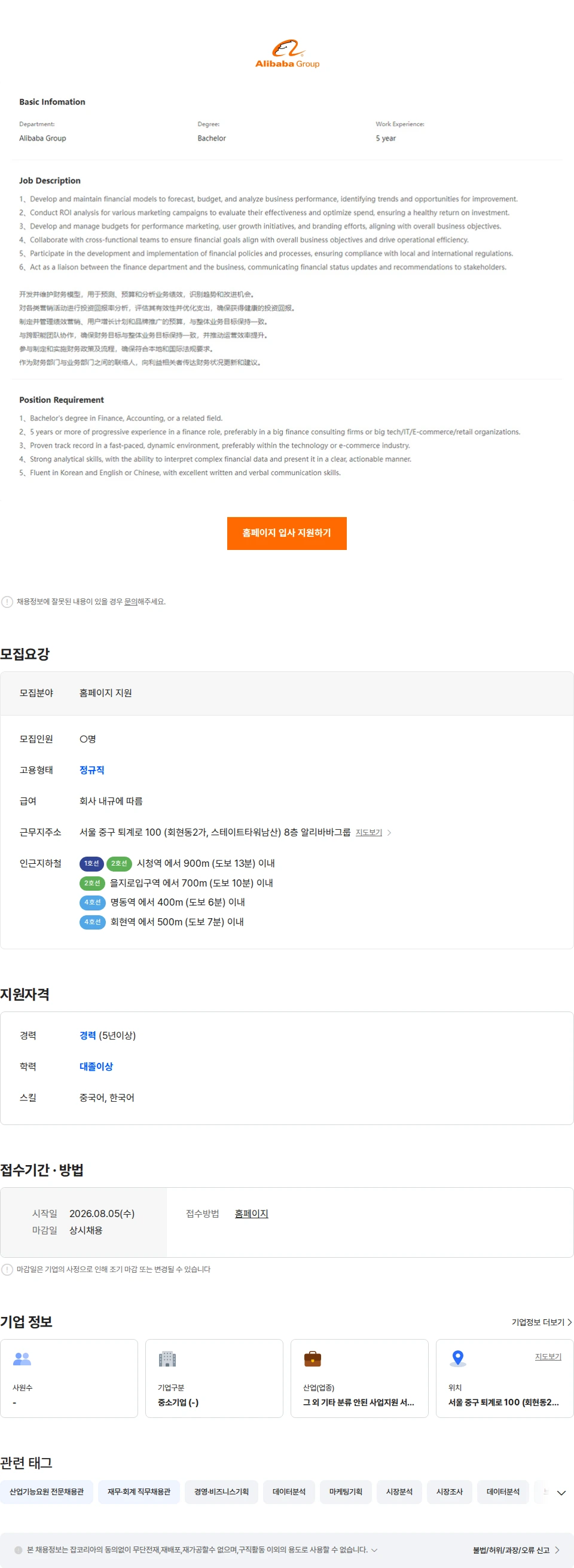Select the 마케팅기획 tag

pos(346,1491)
